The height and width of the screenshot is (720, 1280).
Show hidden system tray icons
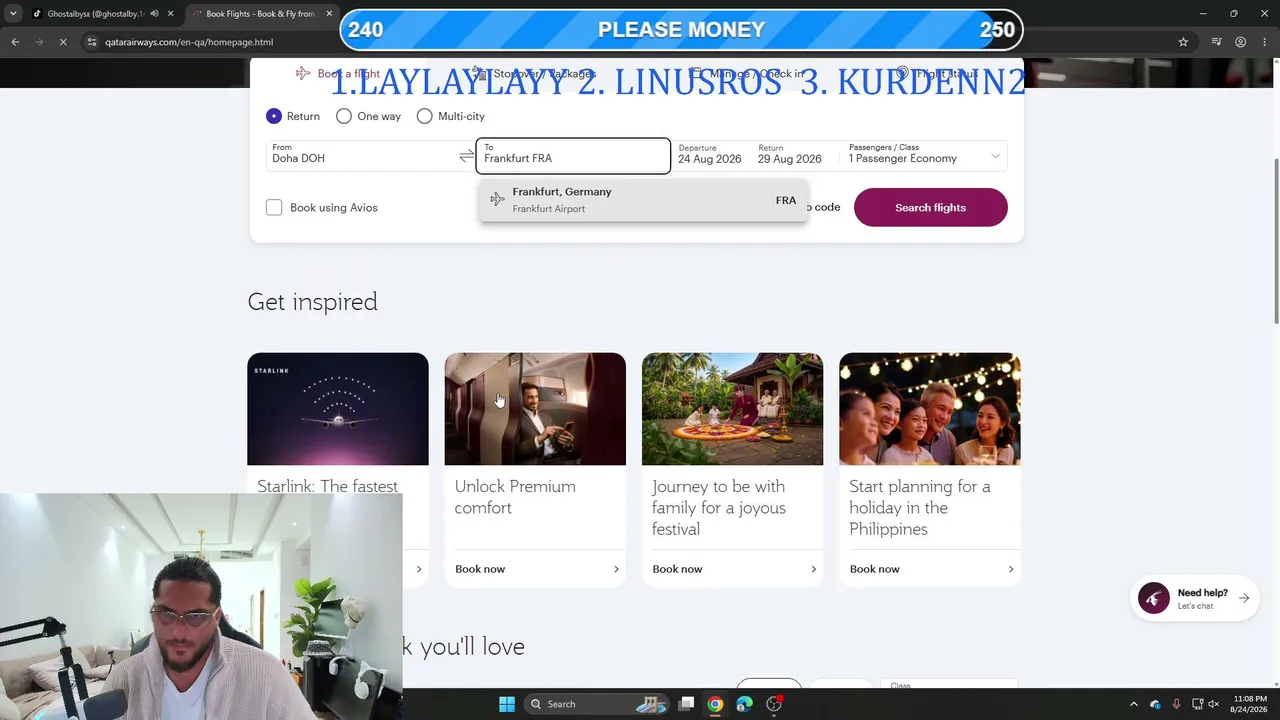(x=1133, y=704)
